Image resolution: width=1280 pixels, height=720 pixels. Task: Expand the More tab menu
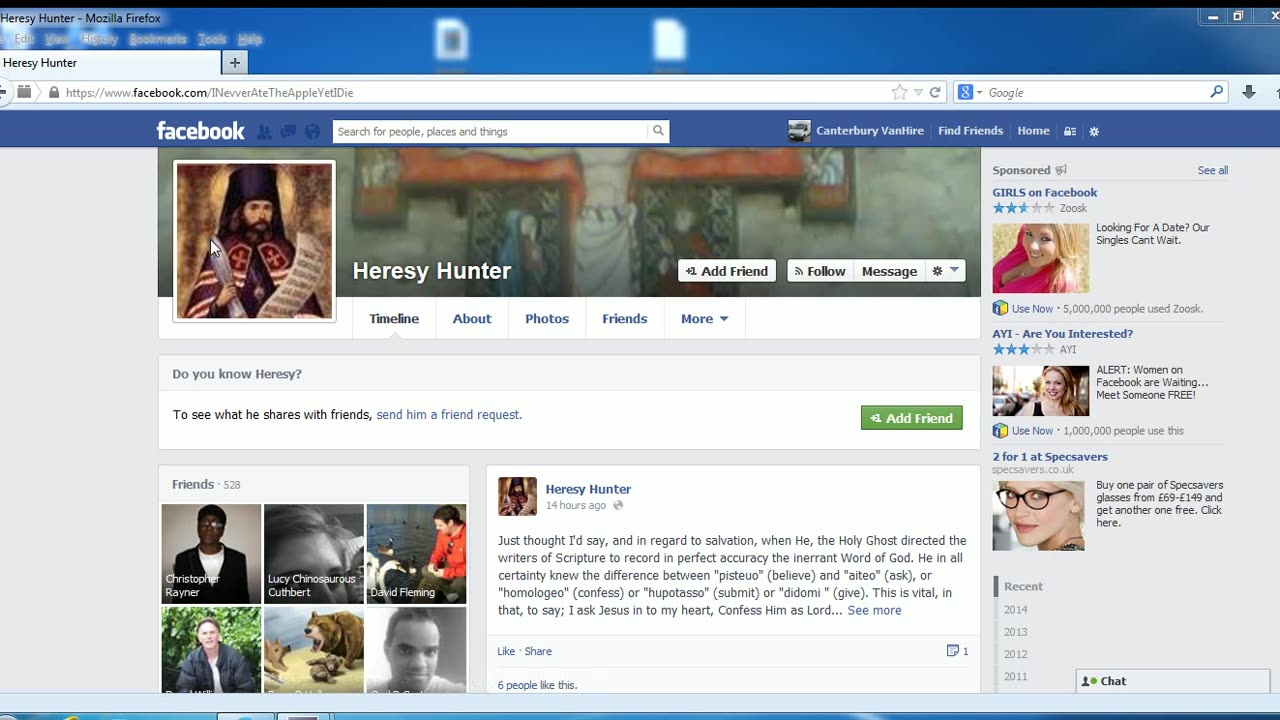(x=705, y=319)
